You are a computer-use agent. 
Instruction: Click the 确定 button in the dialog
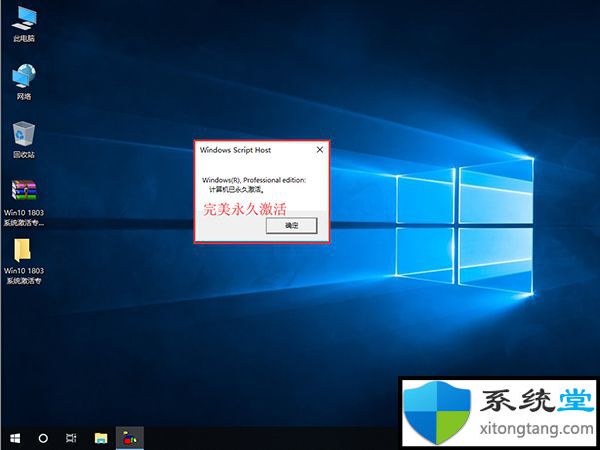coord(292,225)
